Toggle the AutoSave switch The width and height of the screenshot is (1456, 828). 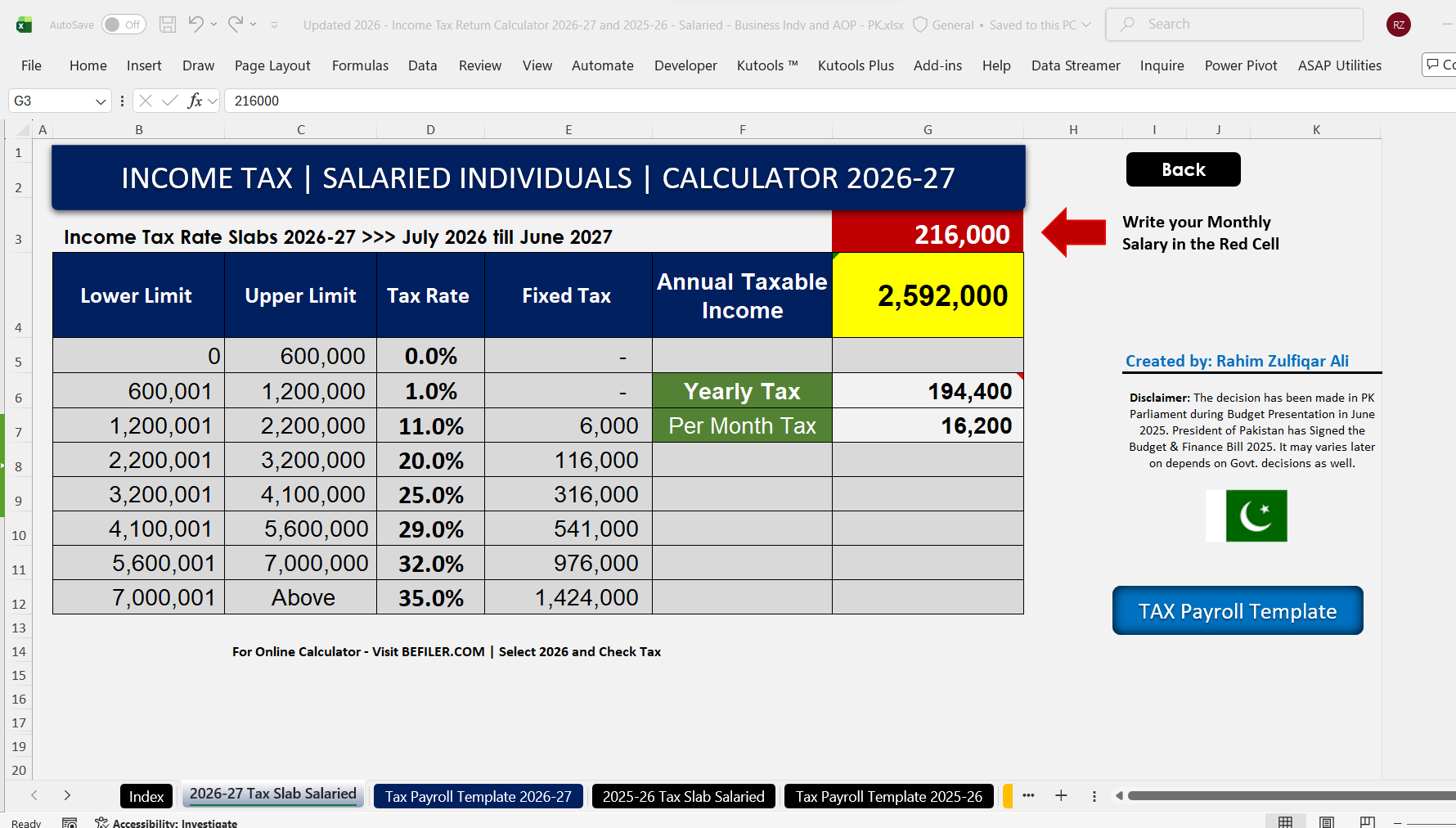tap(124, 25)
